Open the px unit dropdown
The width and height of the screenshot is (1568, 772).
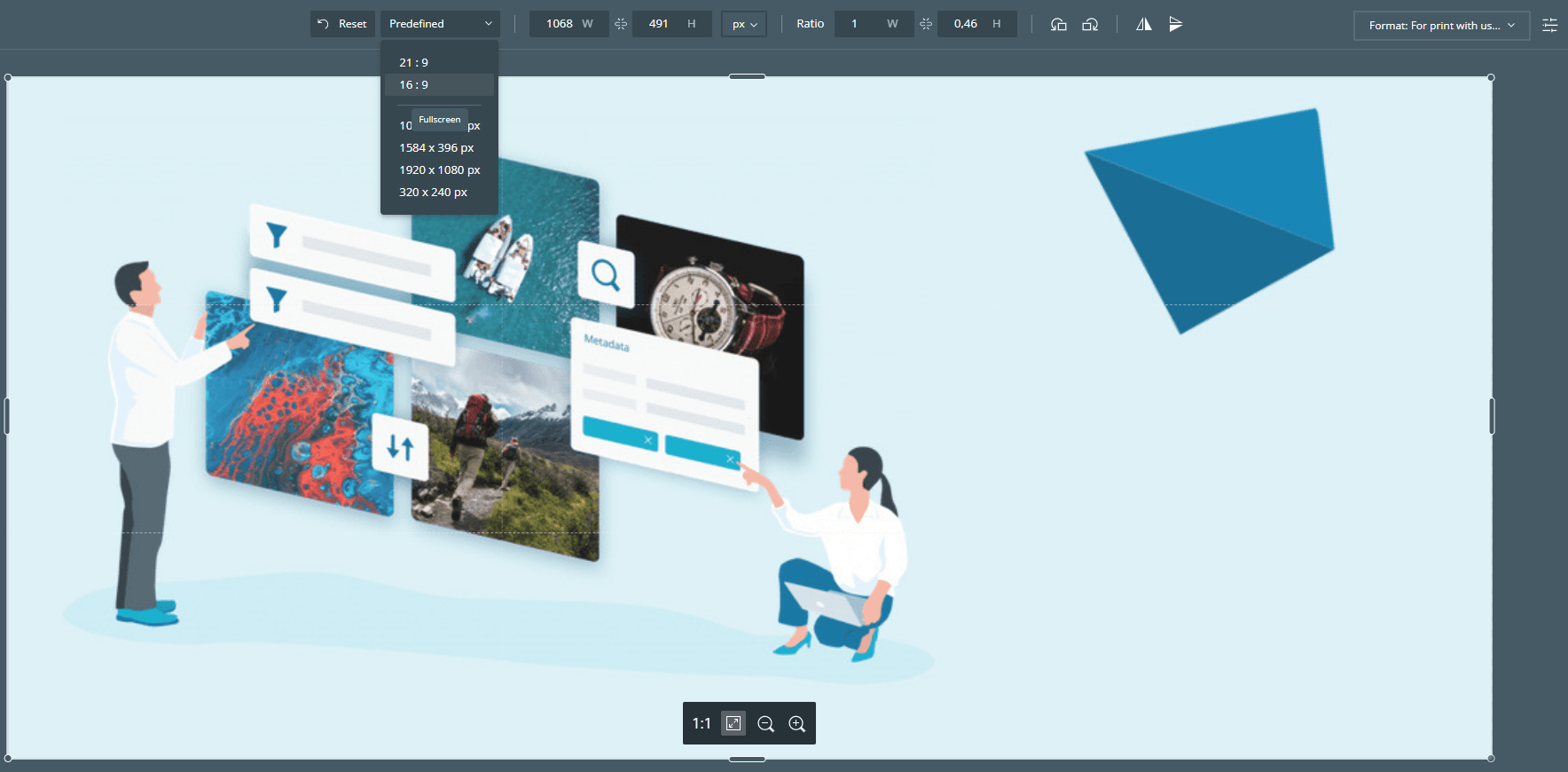[744, 24]
